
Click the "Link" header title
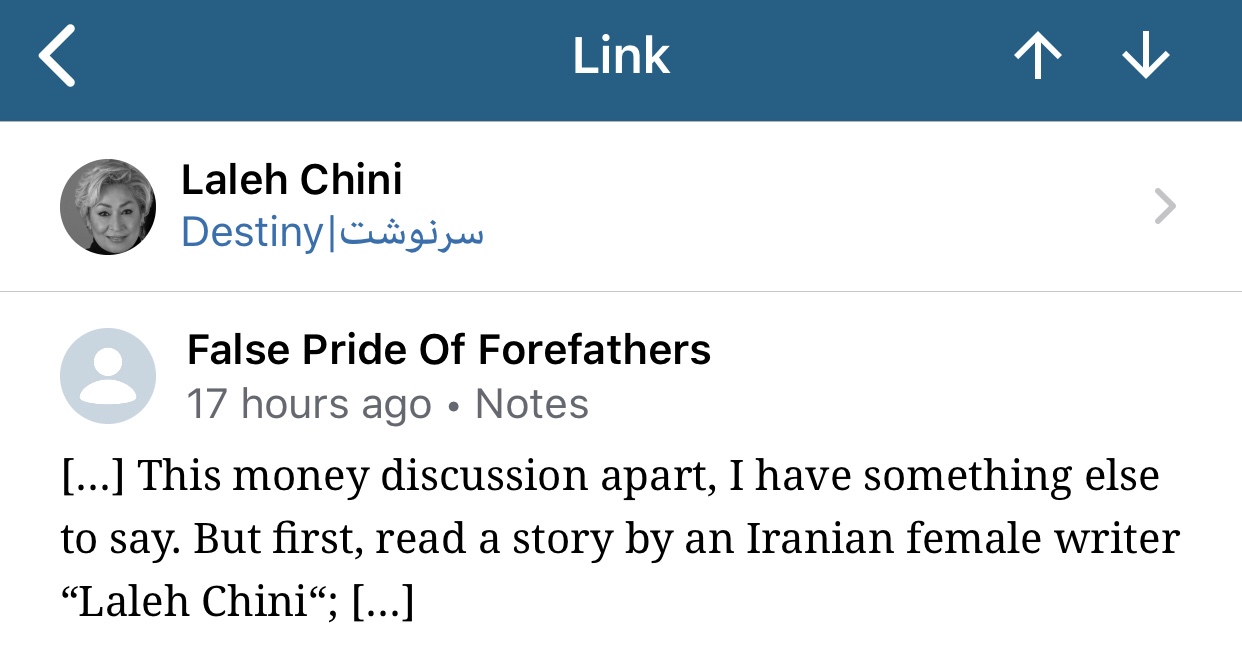pos(621,57)
